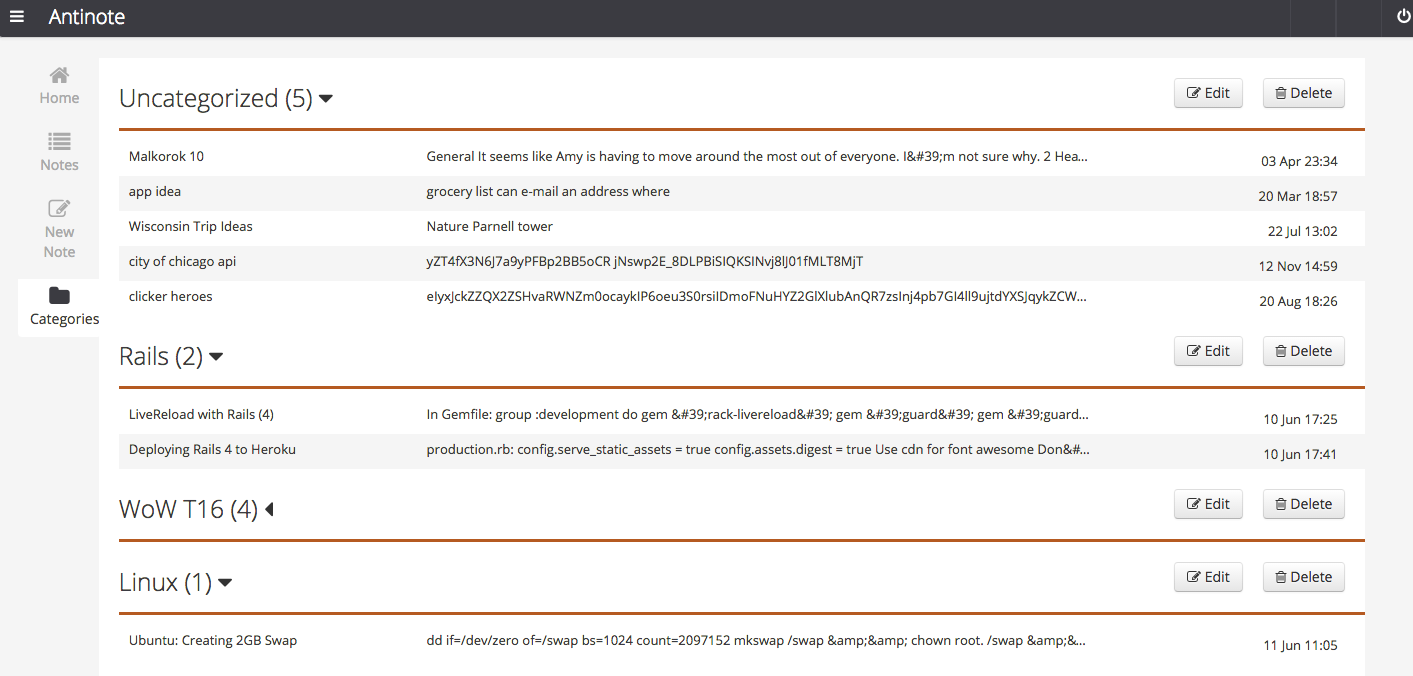Image resolution: width=1413 pixels, height=676 pixels.
Task: Click the Uncategorized (5) heading
Action: pyautogui.click(x=216, y=98)
